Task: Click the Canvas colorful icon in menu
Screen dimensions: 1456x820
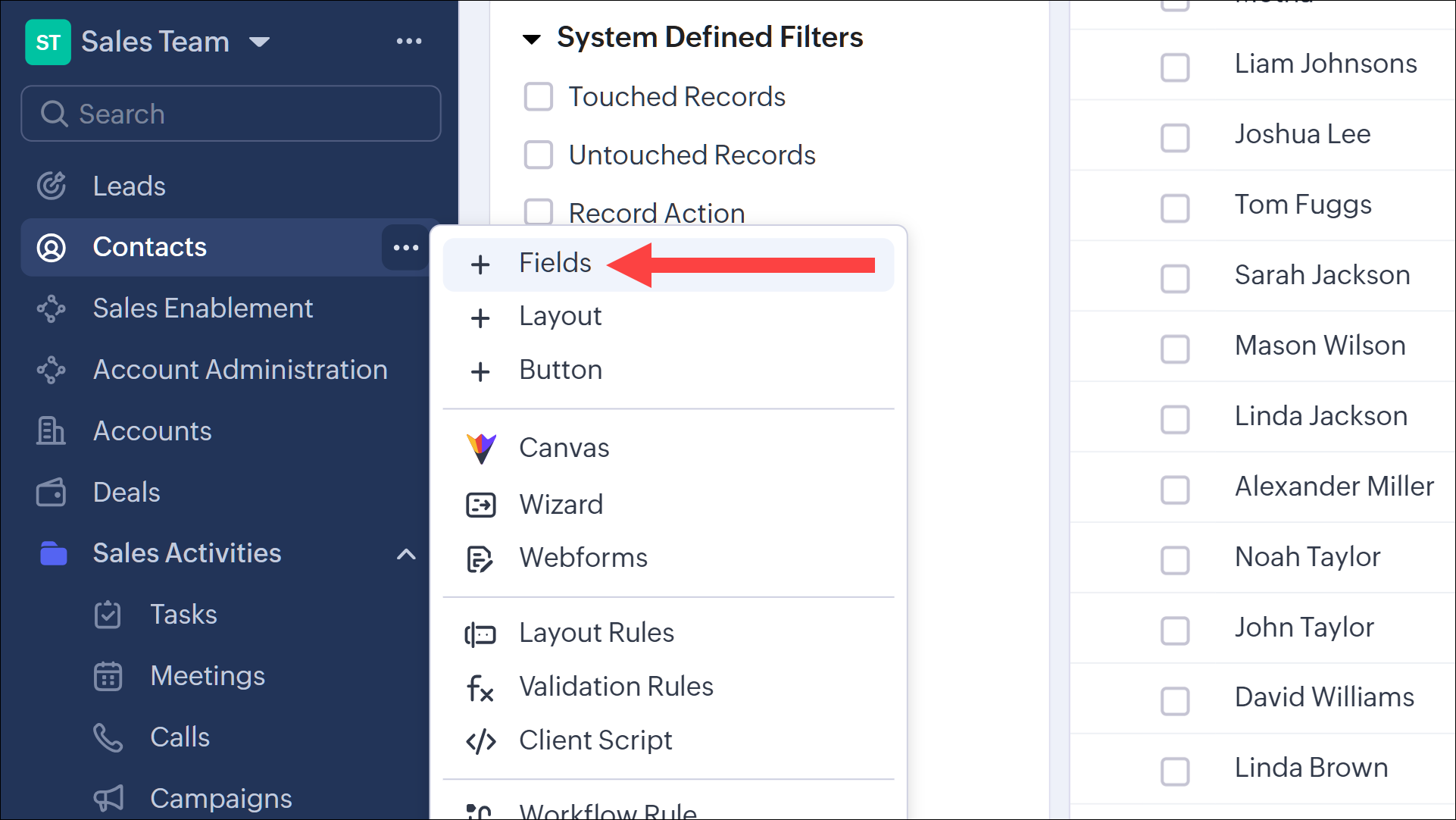Action: coord(481,448)
